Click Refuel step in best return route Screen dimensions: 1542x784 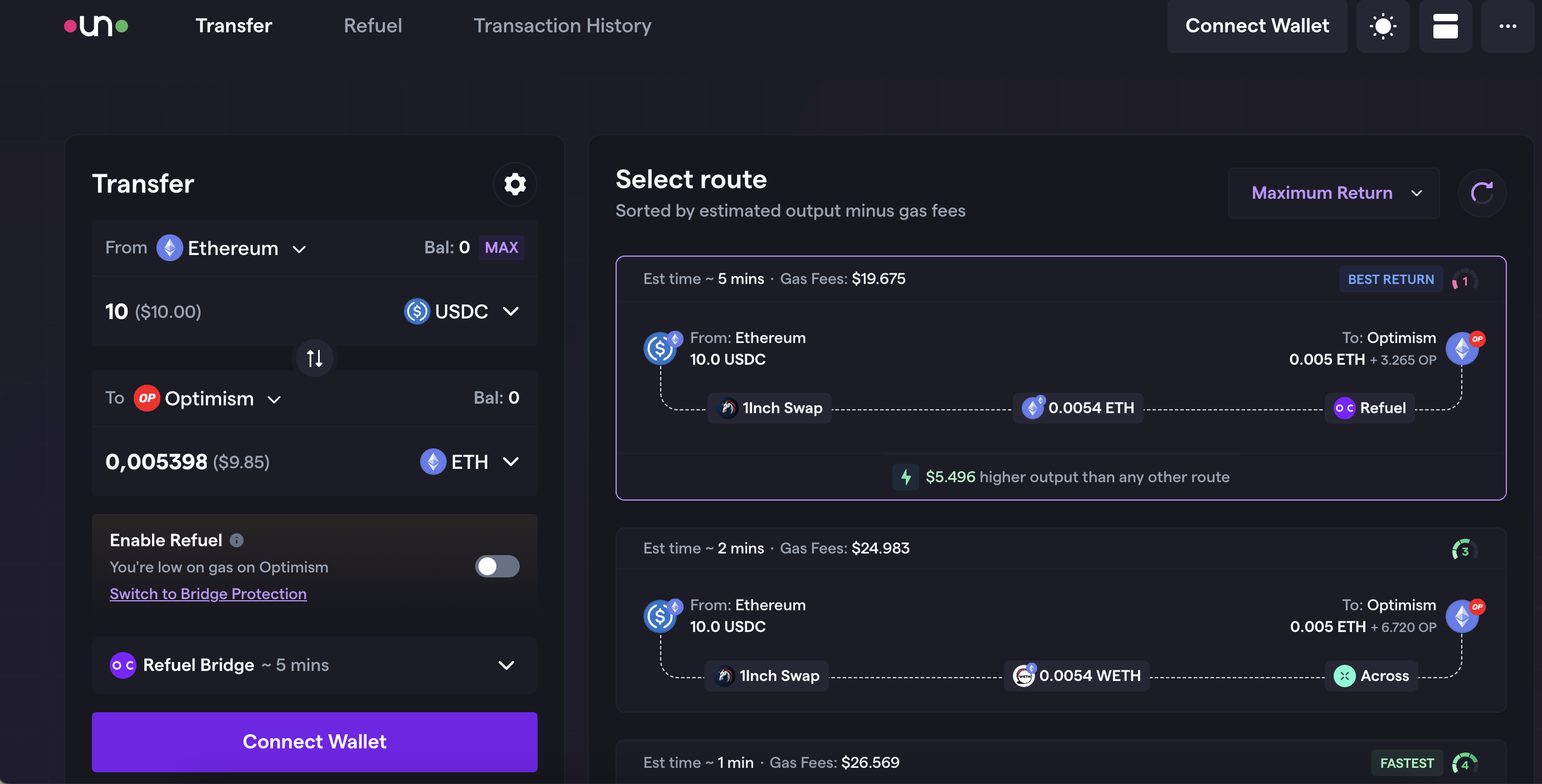1370,408
